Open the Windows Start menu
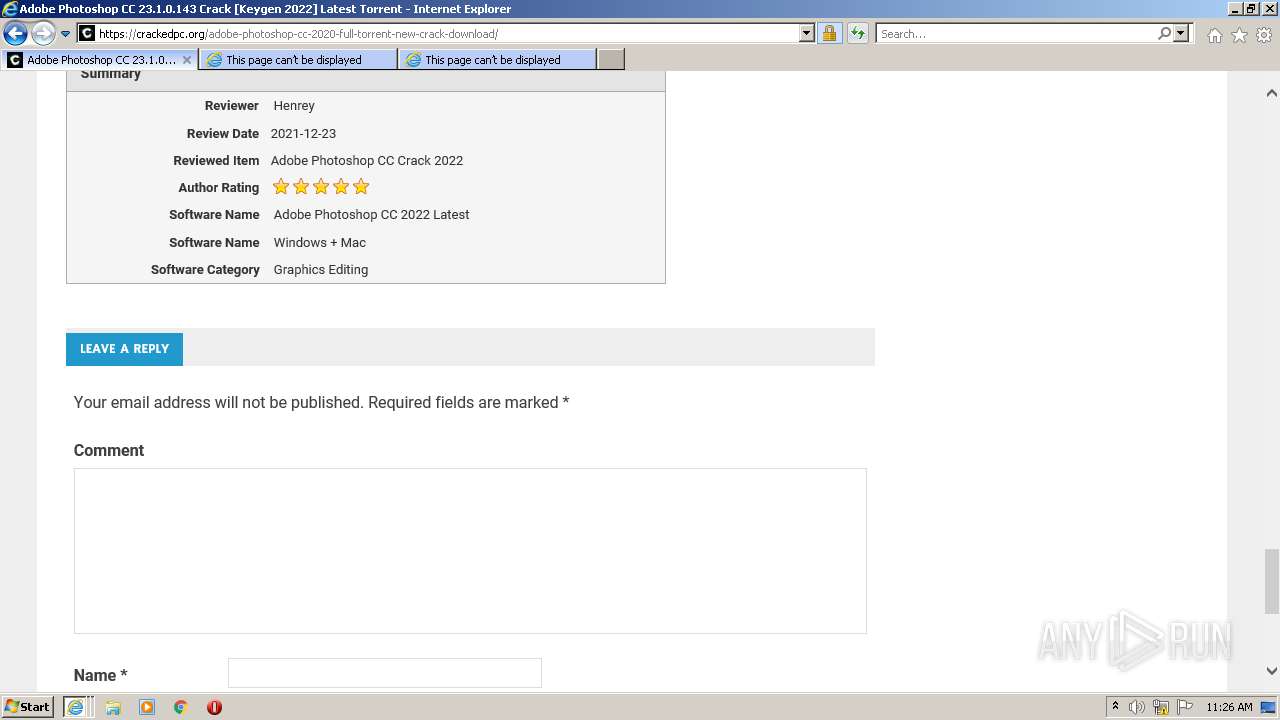The width and height of the screenshot is (1280, 720). point(27,707)
